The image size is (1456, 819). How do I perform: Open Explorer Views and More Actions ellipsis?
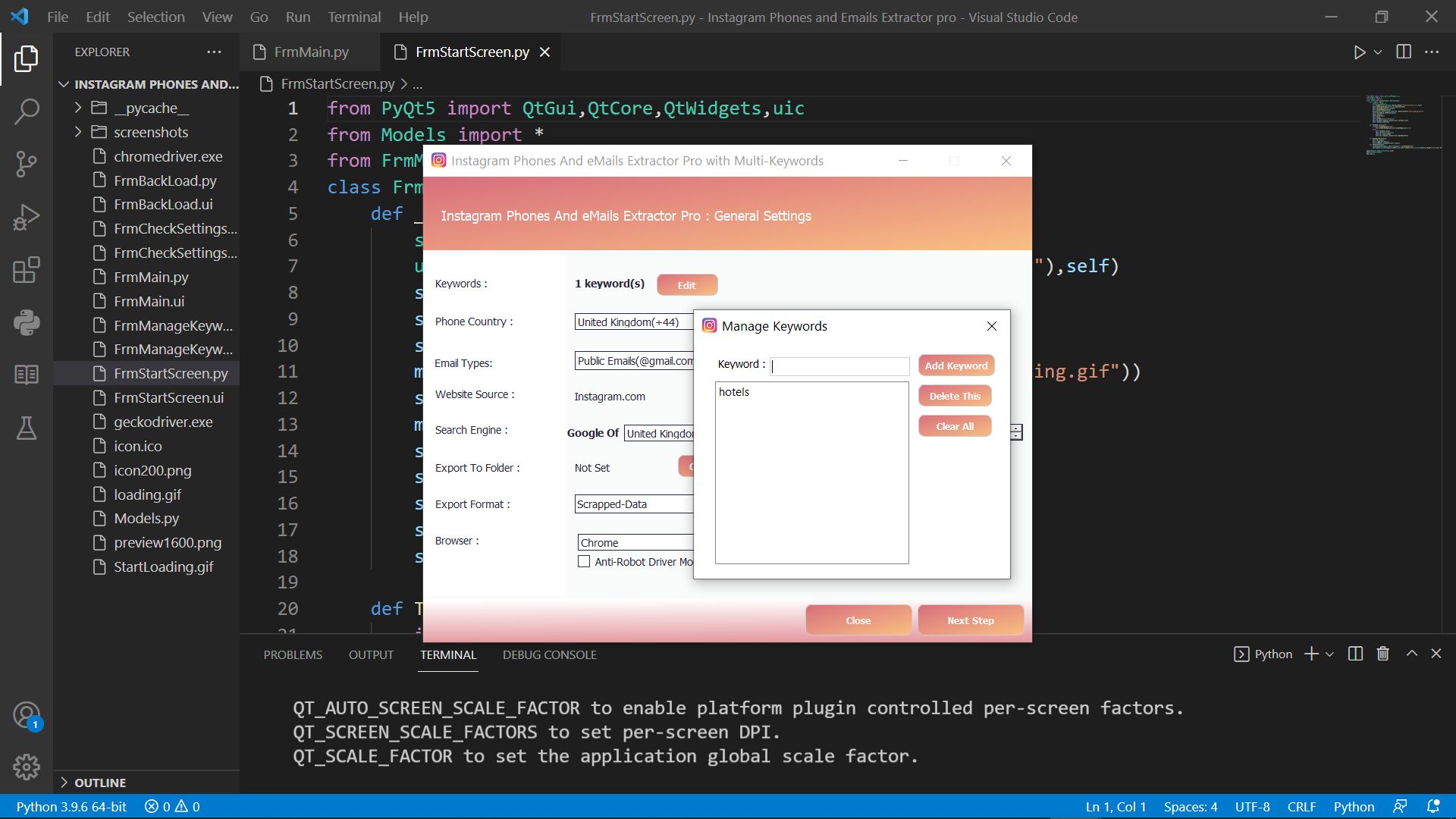click(x=215, y=52)
